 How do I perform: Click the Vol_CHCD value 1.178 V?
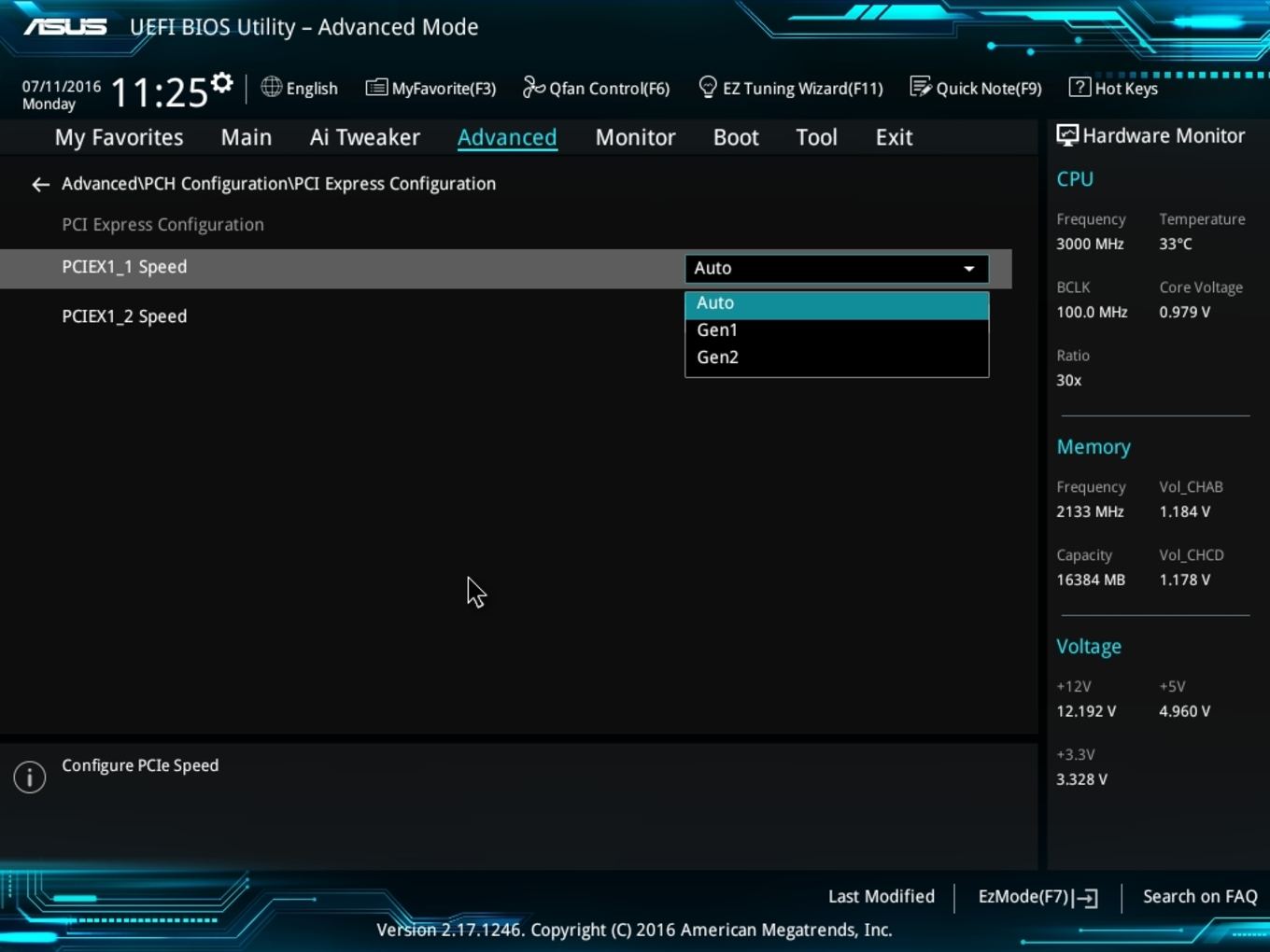click(x=1184, y=581)
